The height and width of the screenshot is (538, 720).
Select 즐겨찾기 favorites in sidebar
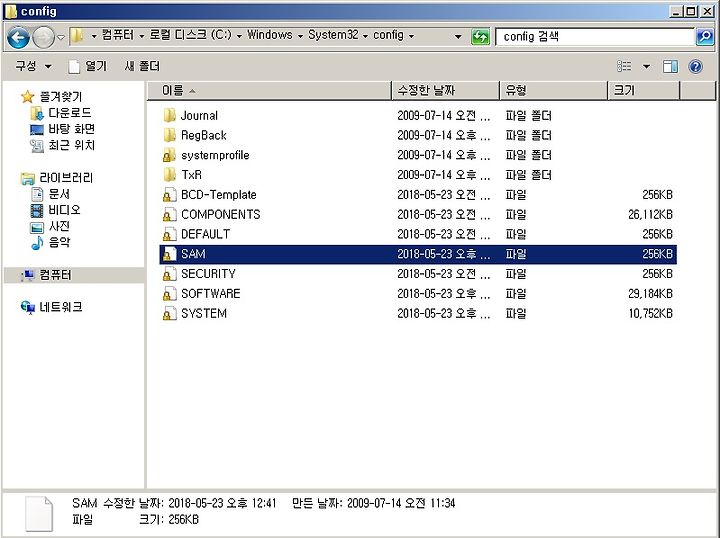[61, 96]
